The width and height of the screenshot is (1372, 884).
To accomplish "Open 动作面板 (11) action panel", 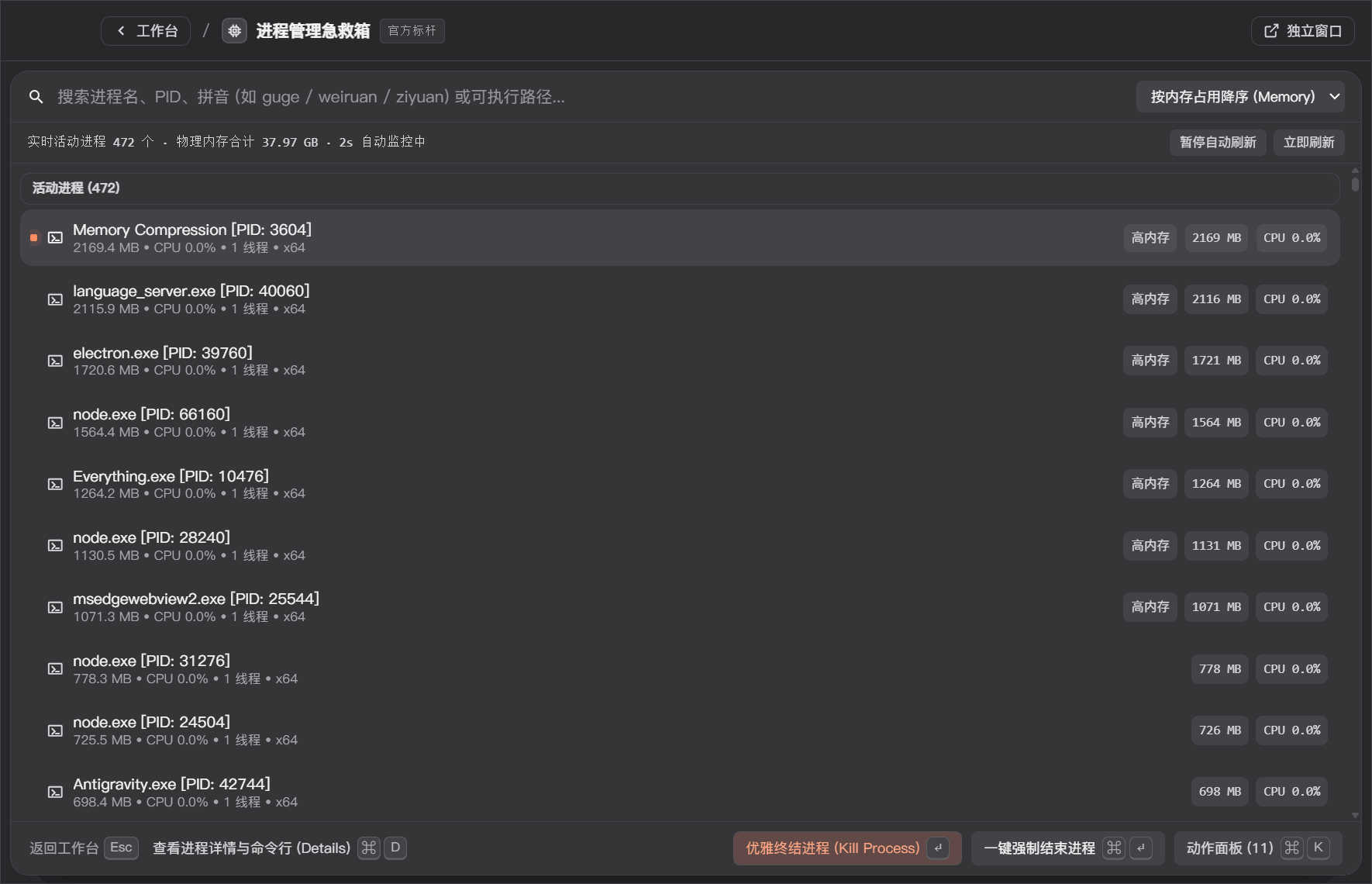I will pyautogui.click(x=1258, y=848).
